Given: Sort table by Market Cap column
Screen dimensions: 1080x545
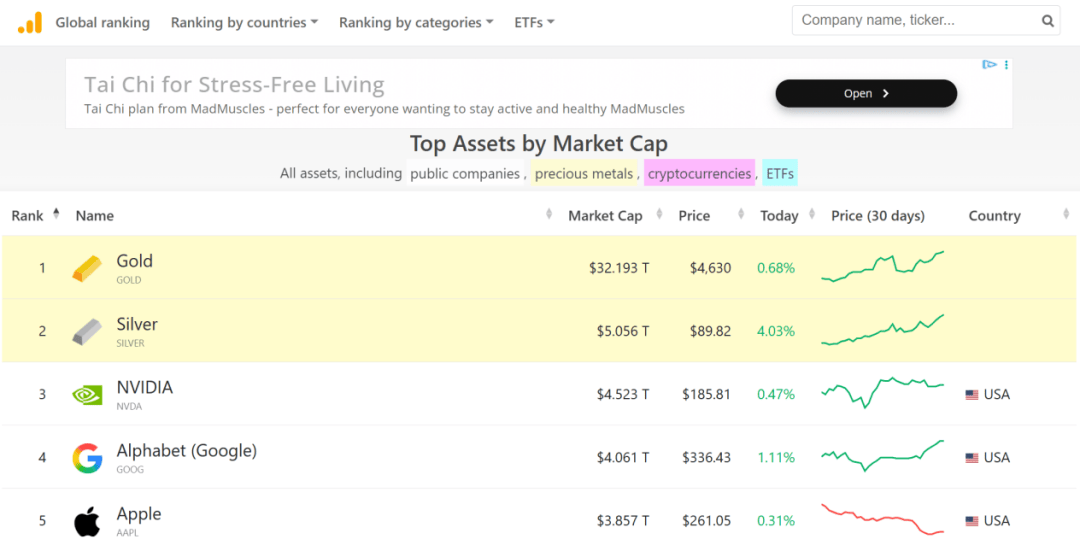Looking at the screenshot, I should 605,215.
